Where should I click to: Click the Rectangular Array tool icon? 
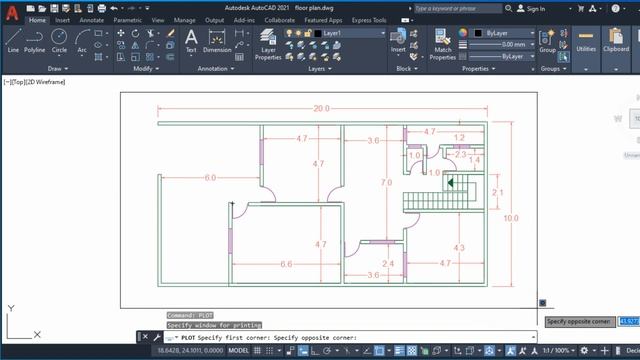[x=150, y=57]
